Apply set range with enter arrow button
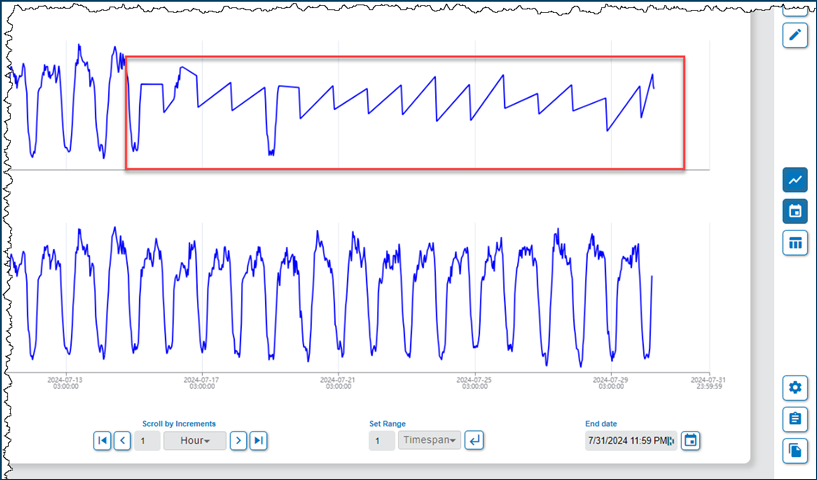The image size is (817, 480). tap(475, 440)
